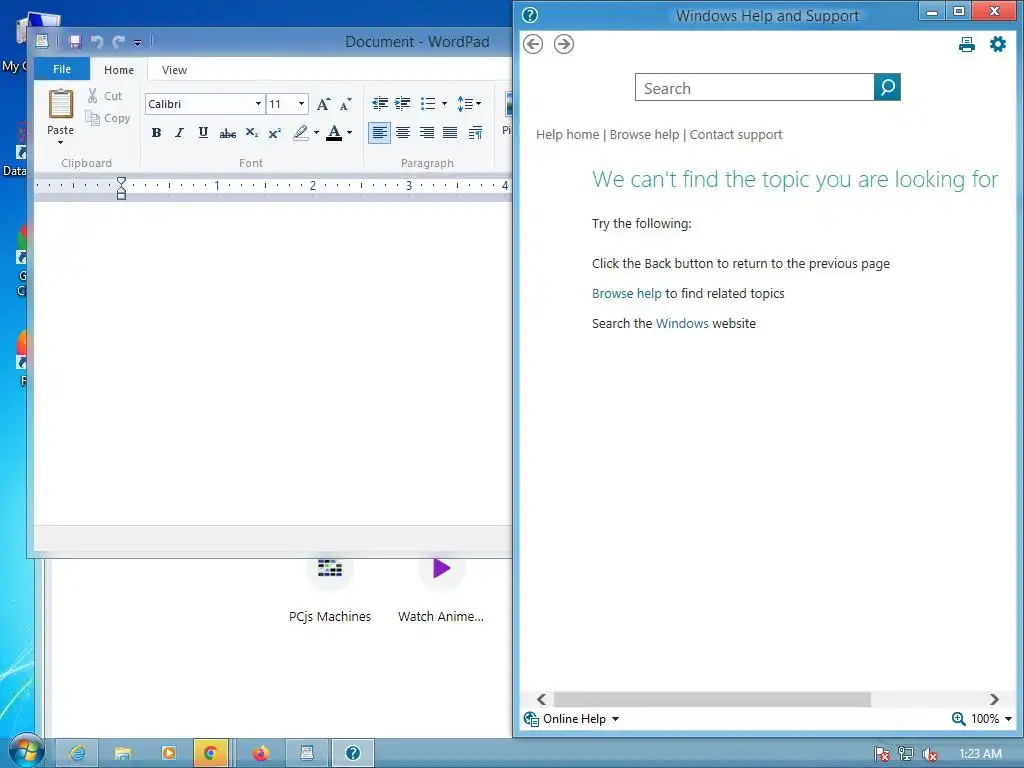Image resolution: width=1024 pixels, height=768 pixels.
Task: Click Undo in WordPad's quick access toolbar
Action: [97, 42]
